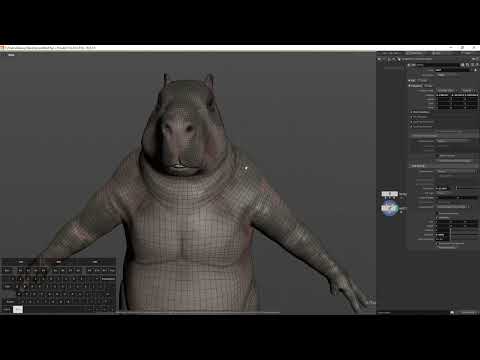The height and width of the screenshot is (360, 480).
Task: Select the globe environment map thumbnail
Action: point(389,208)
